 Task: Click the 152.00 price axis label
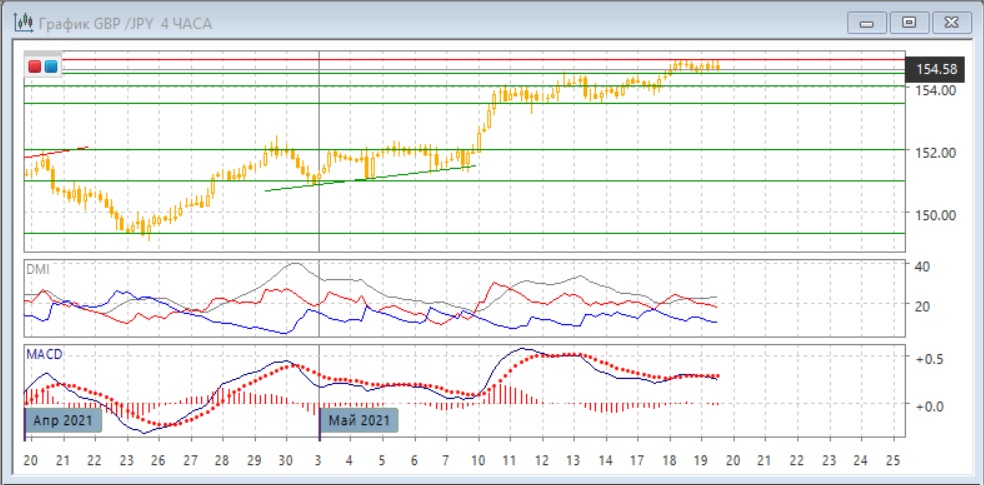pos(938,152)
